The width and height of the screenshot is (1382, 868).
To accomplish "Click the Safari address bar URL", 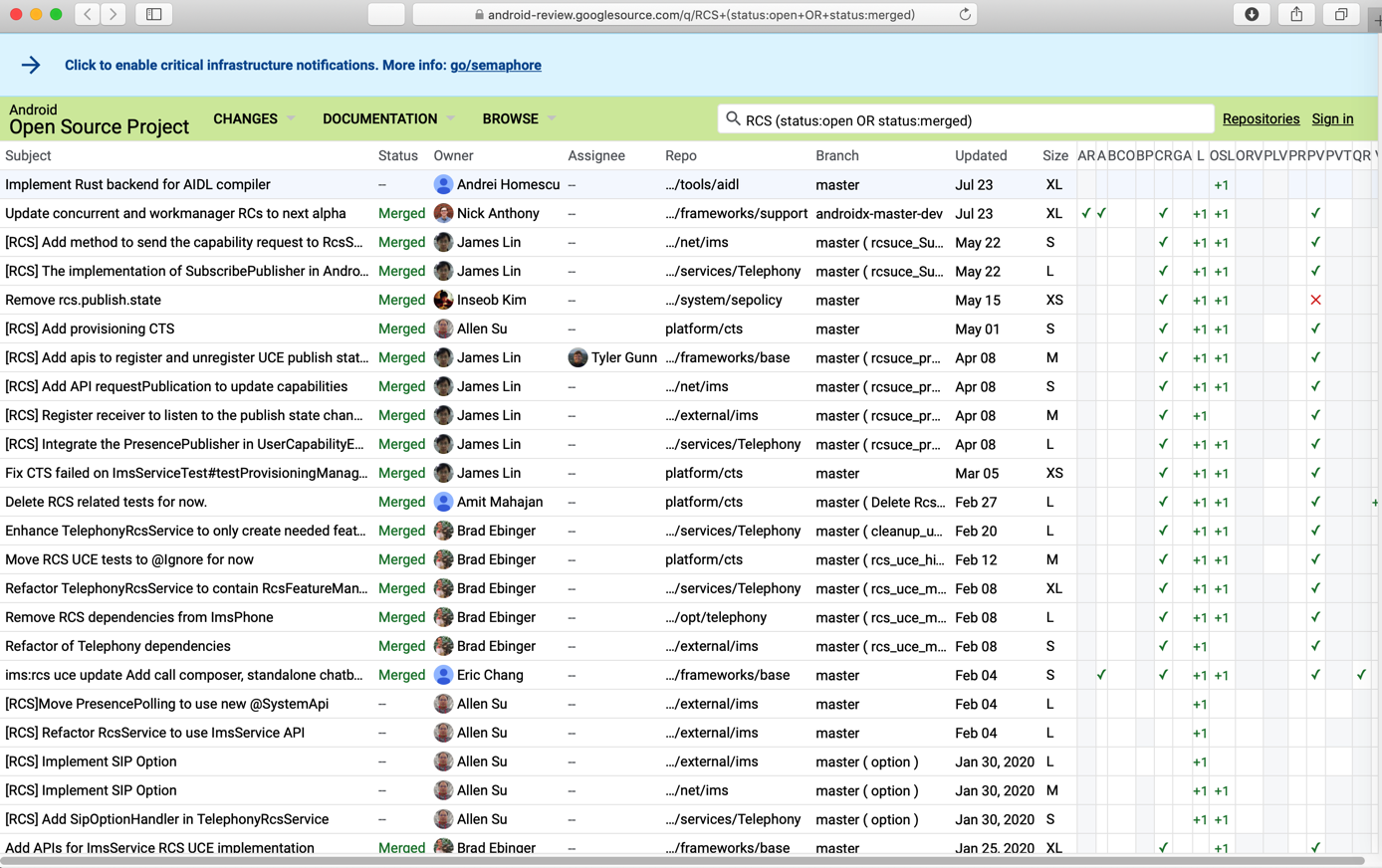I will point(701,15).
